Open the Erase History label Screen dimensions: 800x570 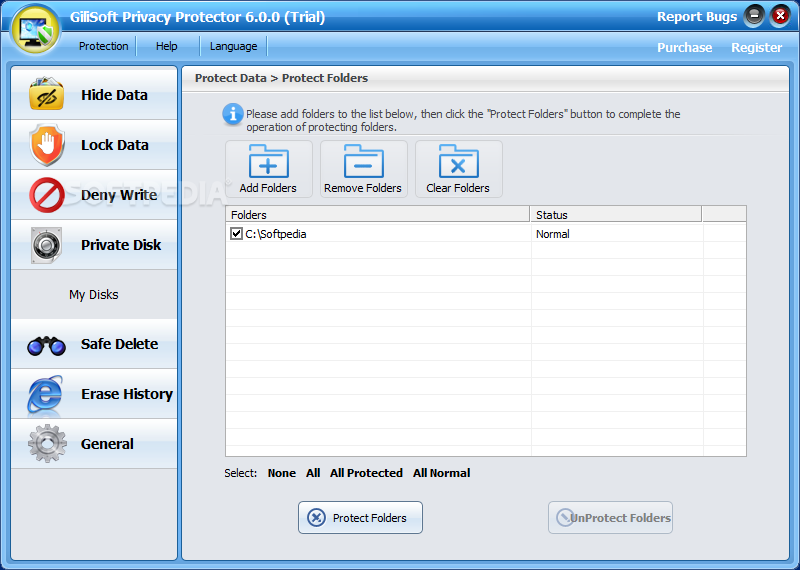pyautogui.click(x=127, y=394)
